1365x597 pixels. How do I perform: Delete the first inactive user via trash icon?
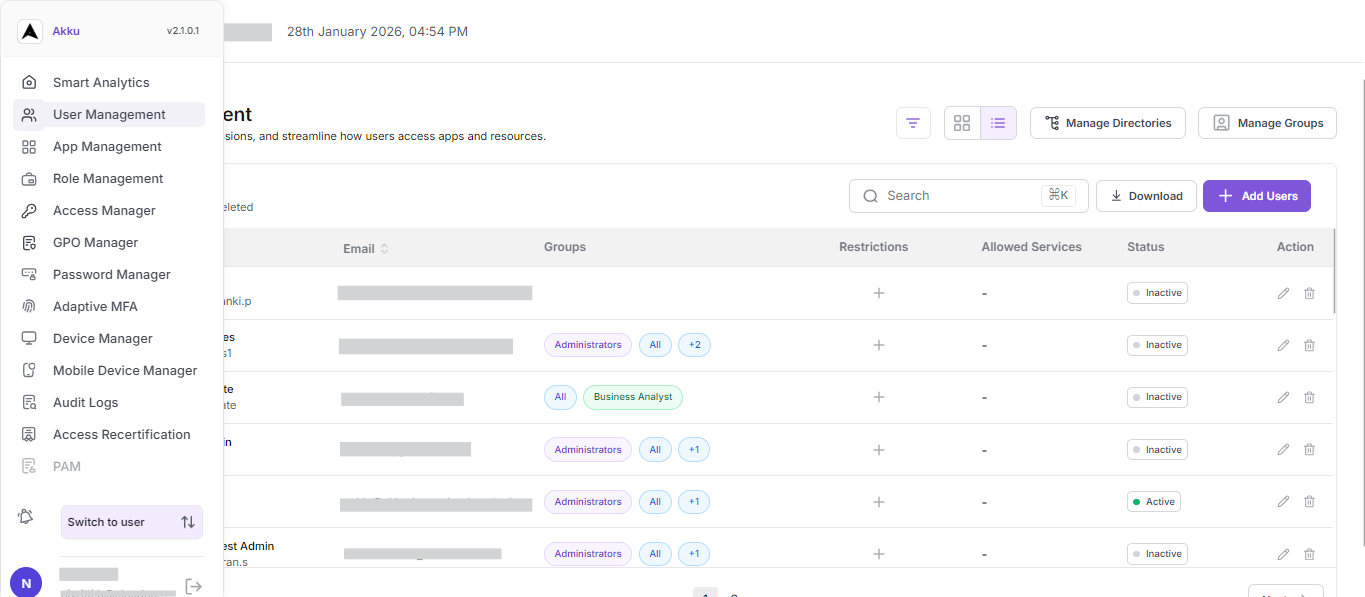coord(1309,293)
